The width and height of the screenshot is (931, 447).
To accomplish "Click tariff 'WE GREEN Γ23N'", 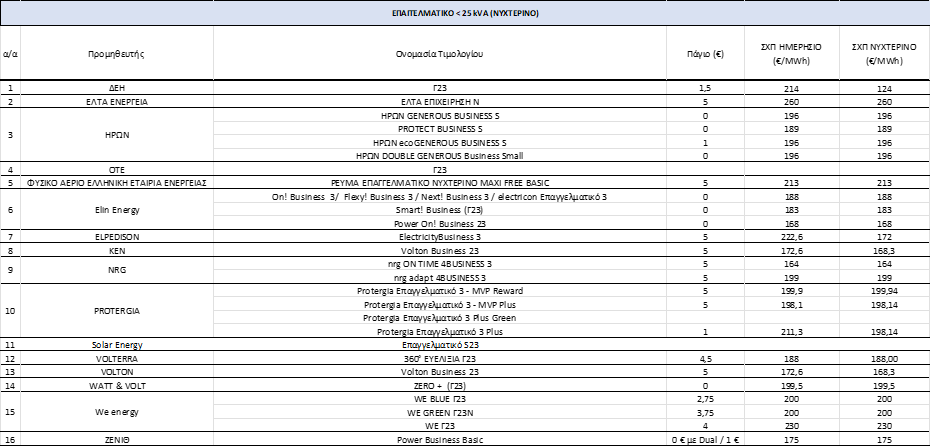I will tap(439, 412).
